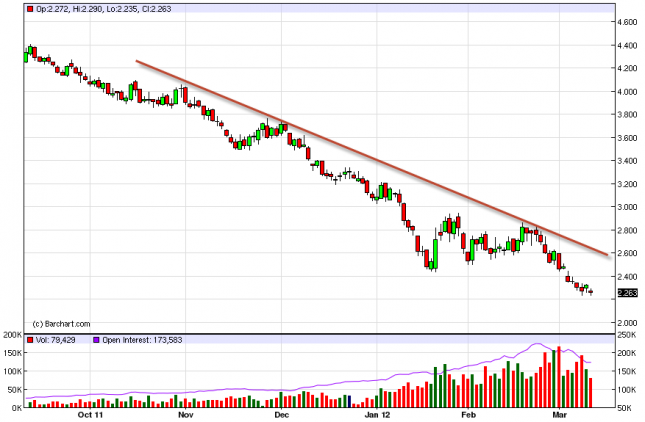Select the OHLC readout text at top

tap(103, 9)
